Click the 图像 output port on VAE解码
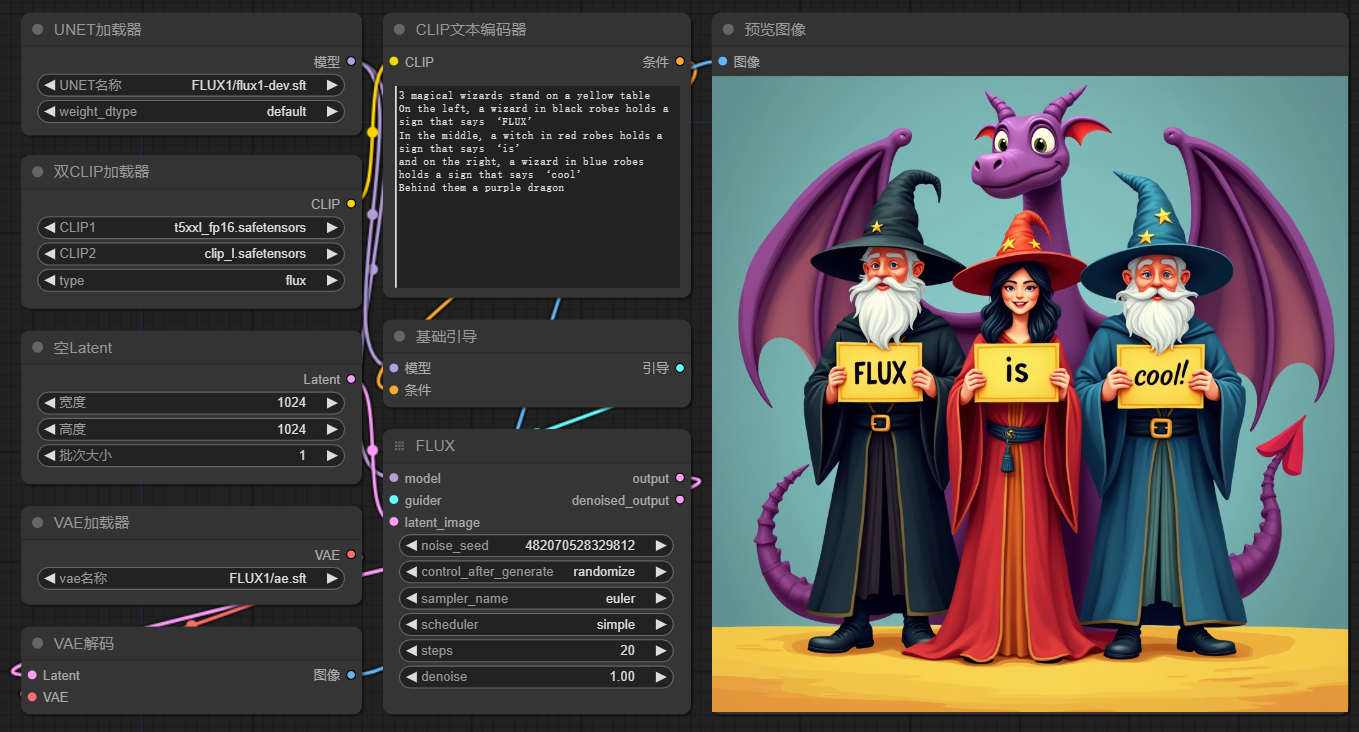Screen dimensions: 1359x732 point(350,676)
